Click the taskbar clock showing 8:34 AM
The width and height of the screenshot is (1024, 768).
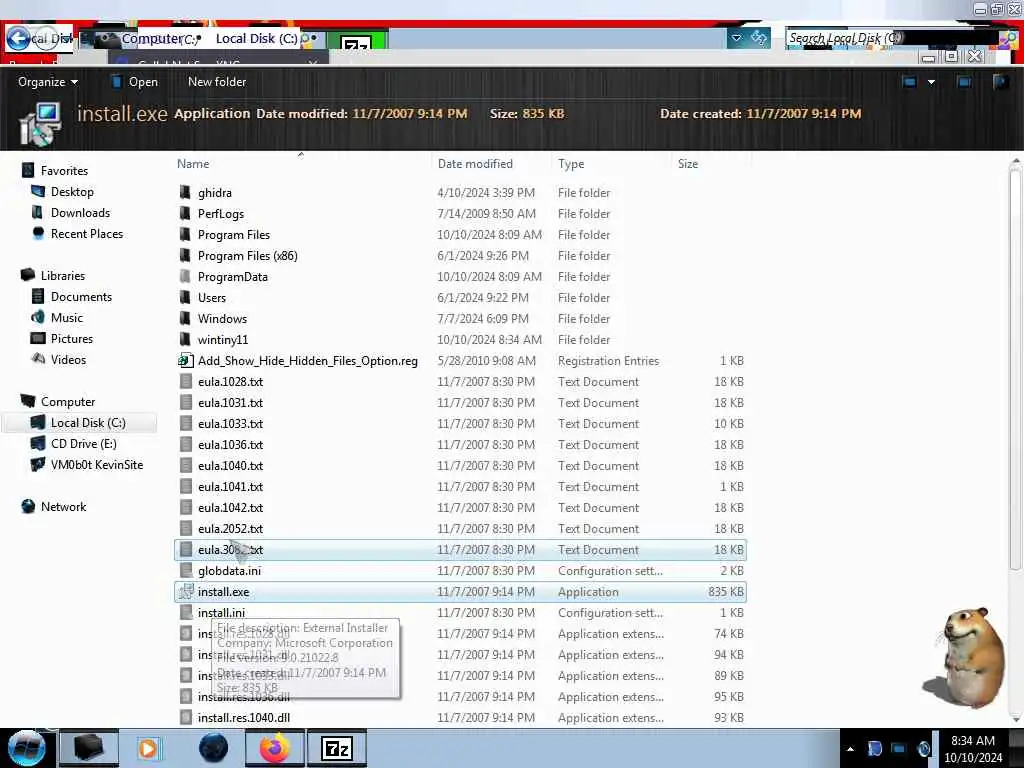click(x=972, y=748)
